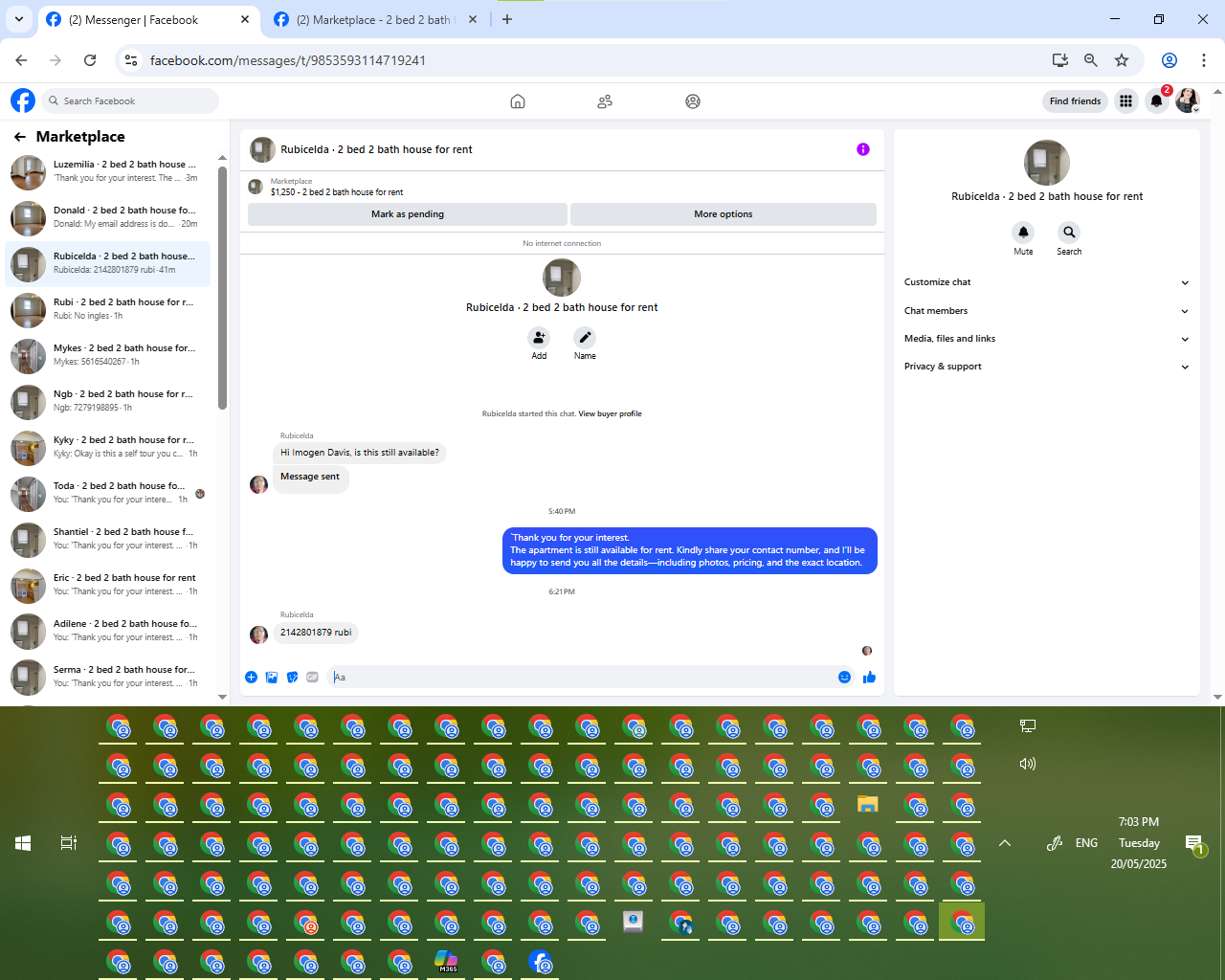Open the action center notifications icon
Image resolution: width=1225 pixels, height=980 pixels.
pos(1194,844)
